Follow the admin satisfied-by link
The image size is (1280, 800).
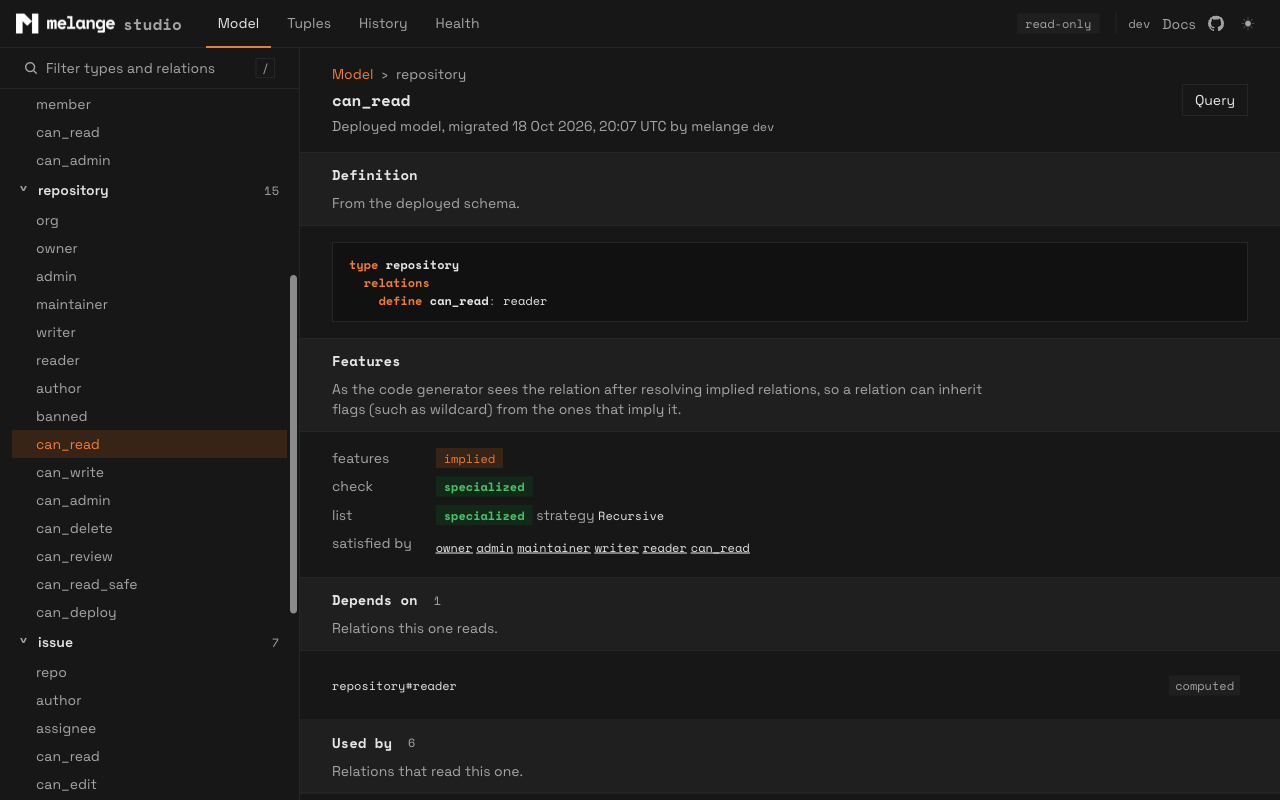pyautogui.click(x=495, y=548)
